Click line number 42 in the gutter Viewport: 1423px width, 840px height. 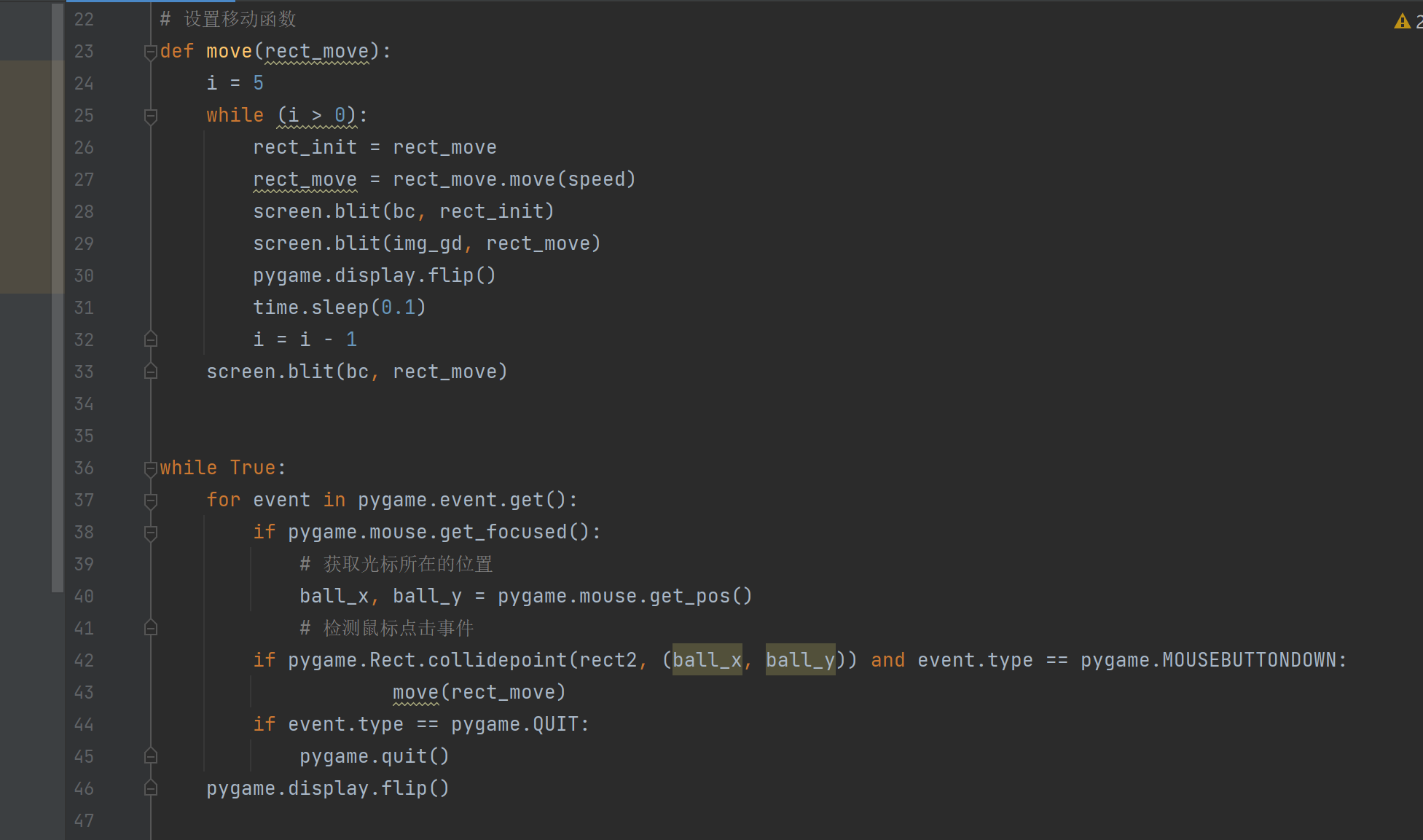coord(84,661)
